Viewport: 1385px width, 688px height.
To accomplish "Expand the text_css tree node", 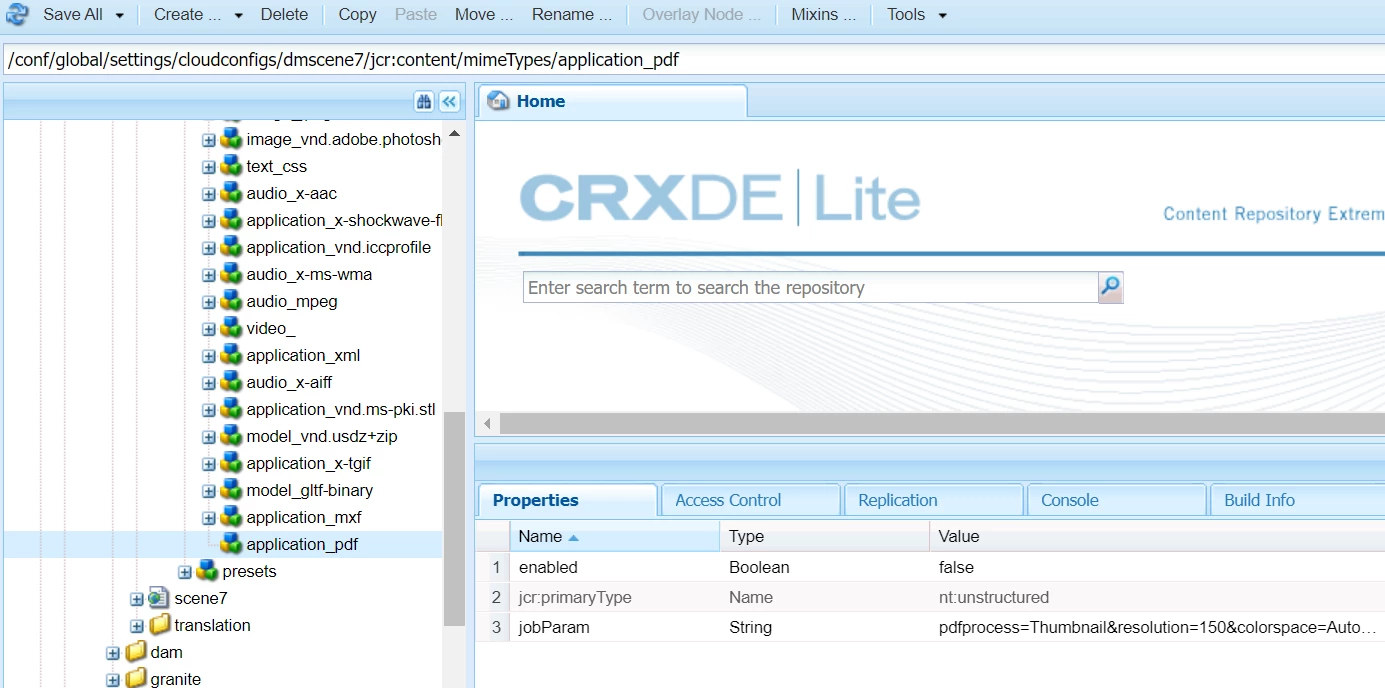I will click(x=209, y=167).
